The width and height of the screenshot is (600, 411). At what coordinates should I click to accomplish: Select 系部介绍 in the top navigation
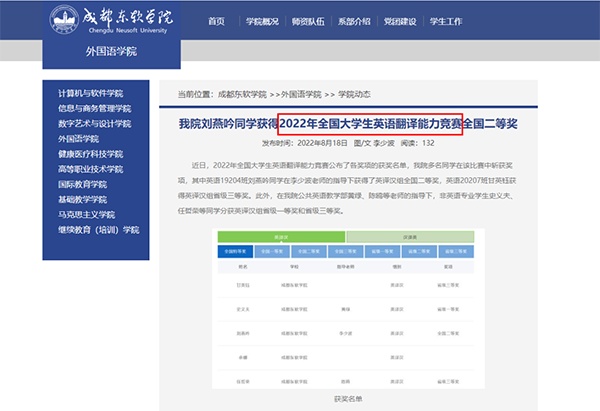(x=354, y=21)
